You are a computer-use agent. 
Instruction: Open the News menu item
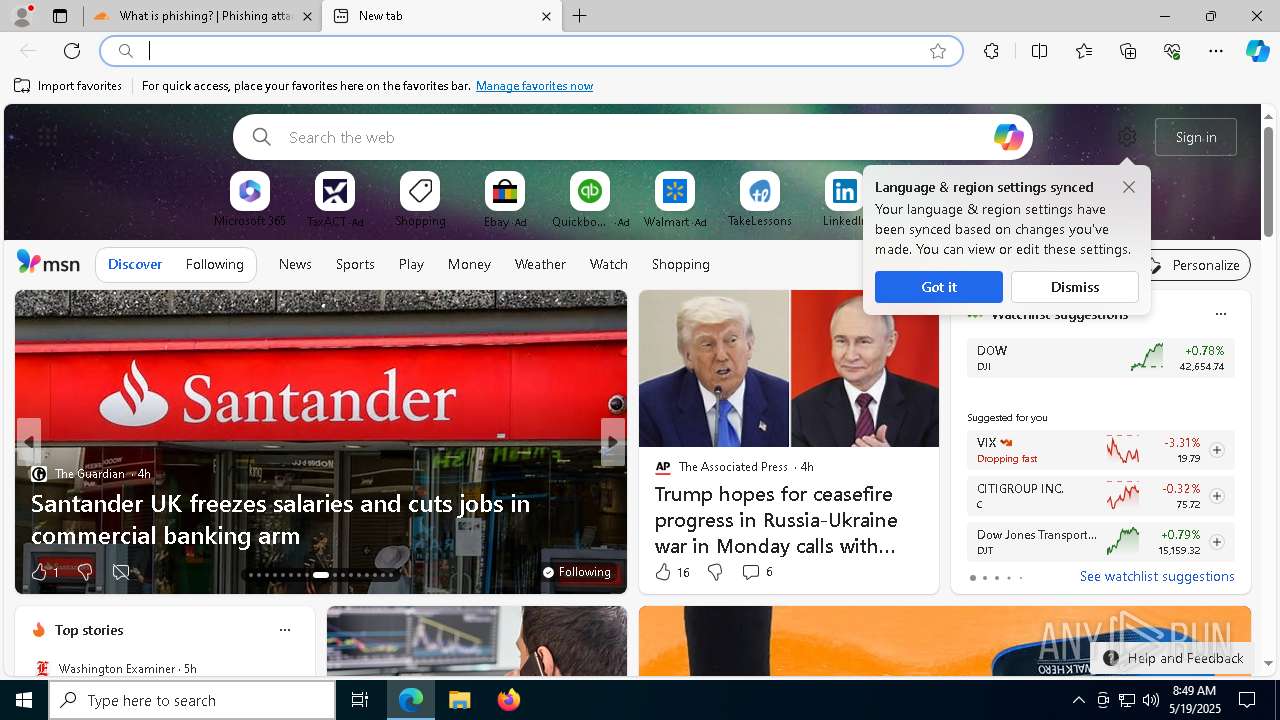tap(295, 264)
